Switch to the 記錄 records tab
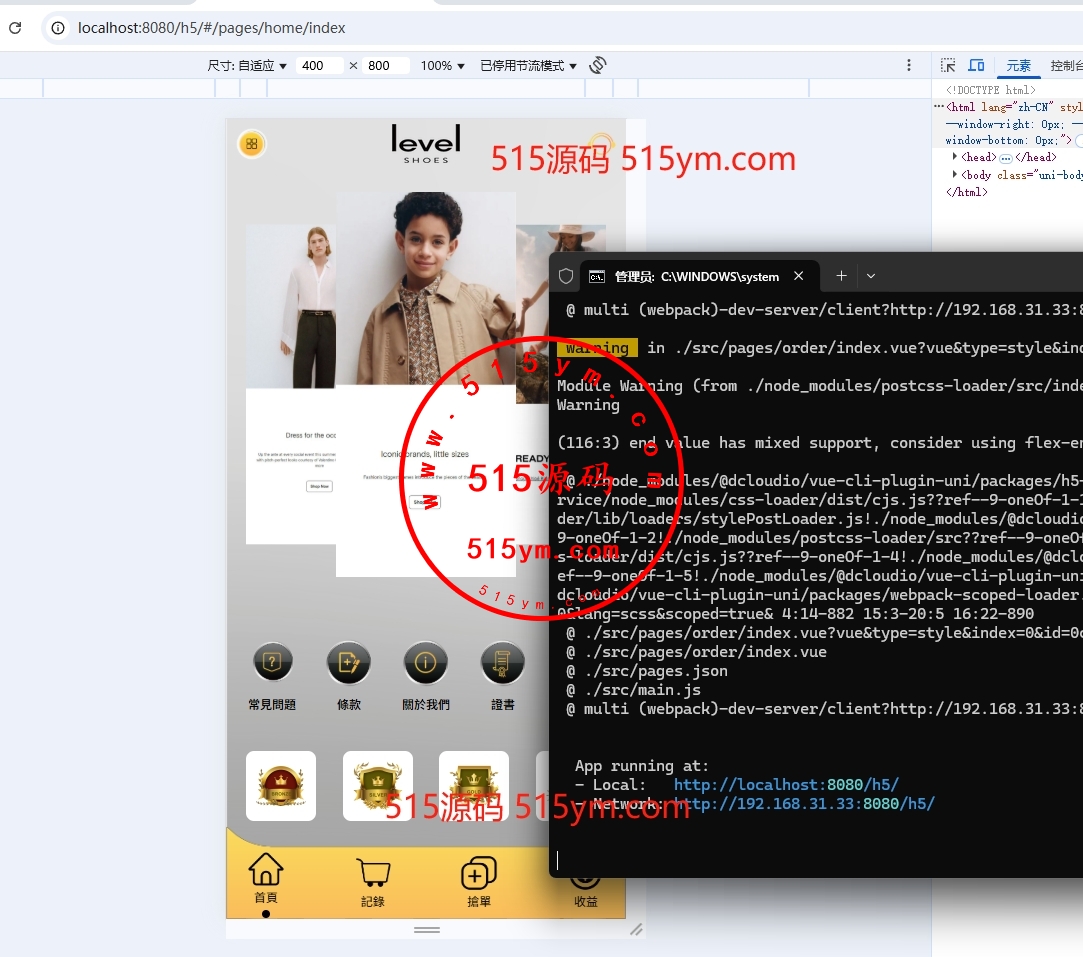Screen dimensions: 1083x957 click(373, 881)
